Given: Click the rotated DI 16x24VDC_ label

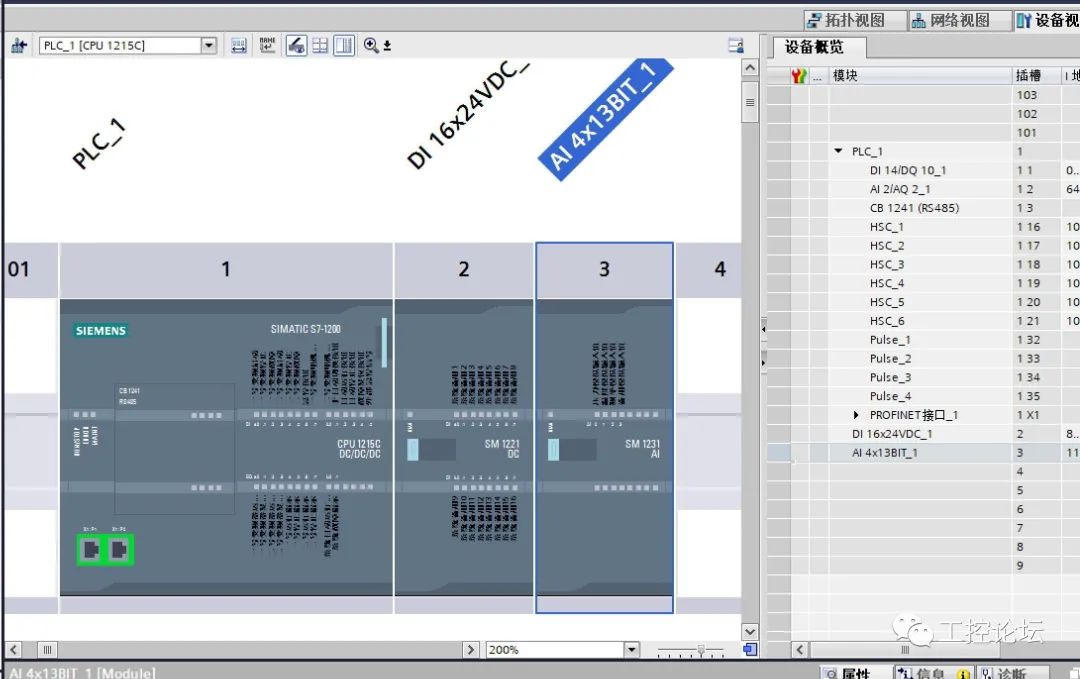Looking at the screenshot, I should click(x=468, y=114).
